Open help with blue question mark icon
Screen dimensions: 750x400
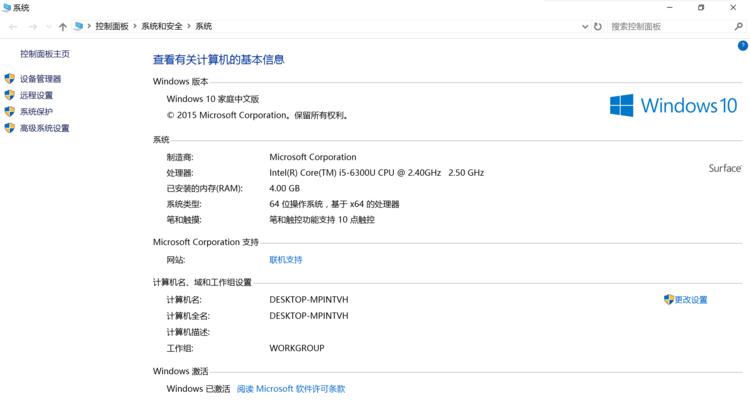(x=742, y=46)
